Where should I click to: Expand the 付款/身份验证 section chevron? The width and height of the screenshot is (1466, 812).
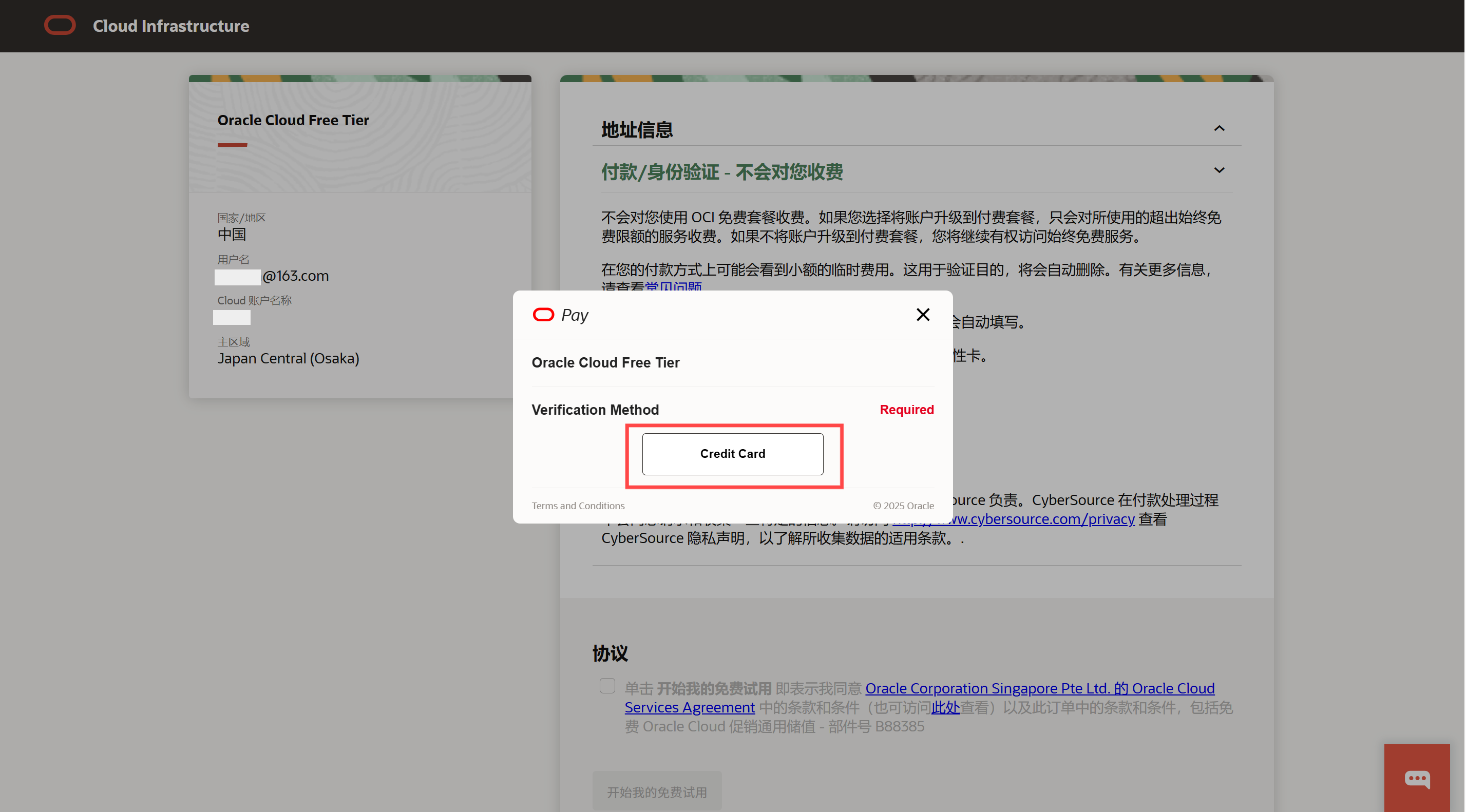pos(1219,170)
